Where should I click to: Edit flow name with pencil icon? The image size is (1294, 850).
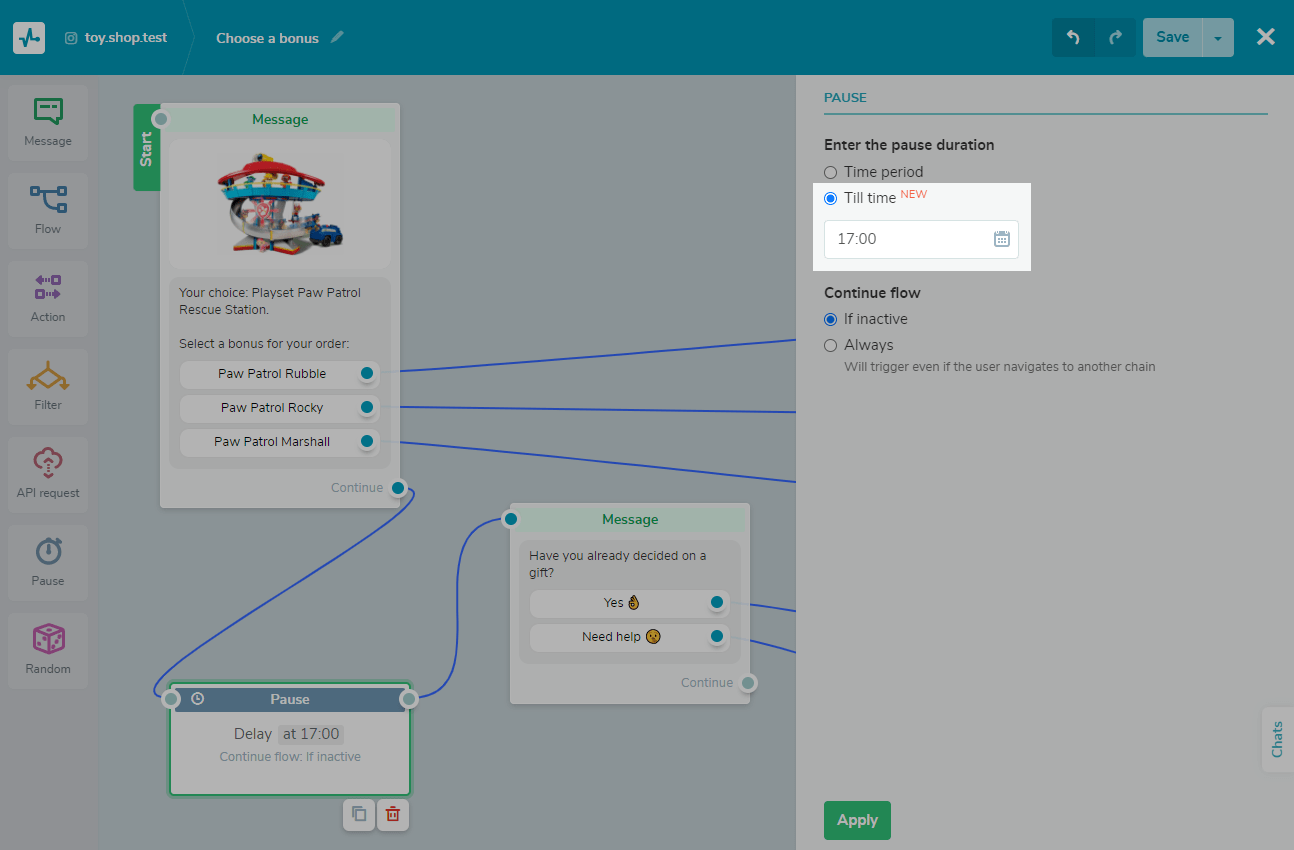(x=337, y=38)
